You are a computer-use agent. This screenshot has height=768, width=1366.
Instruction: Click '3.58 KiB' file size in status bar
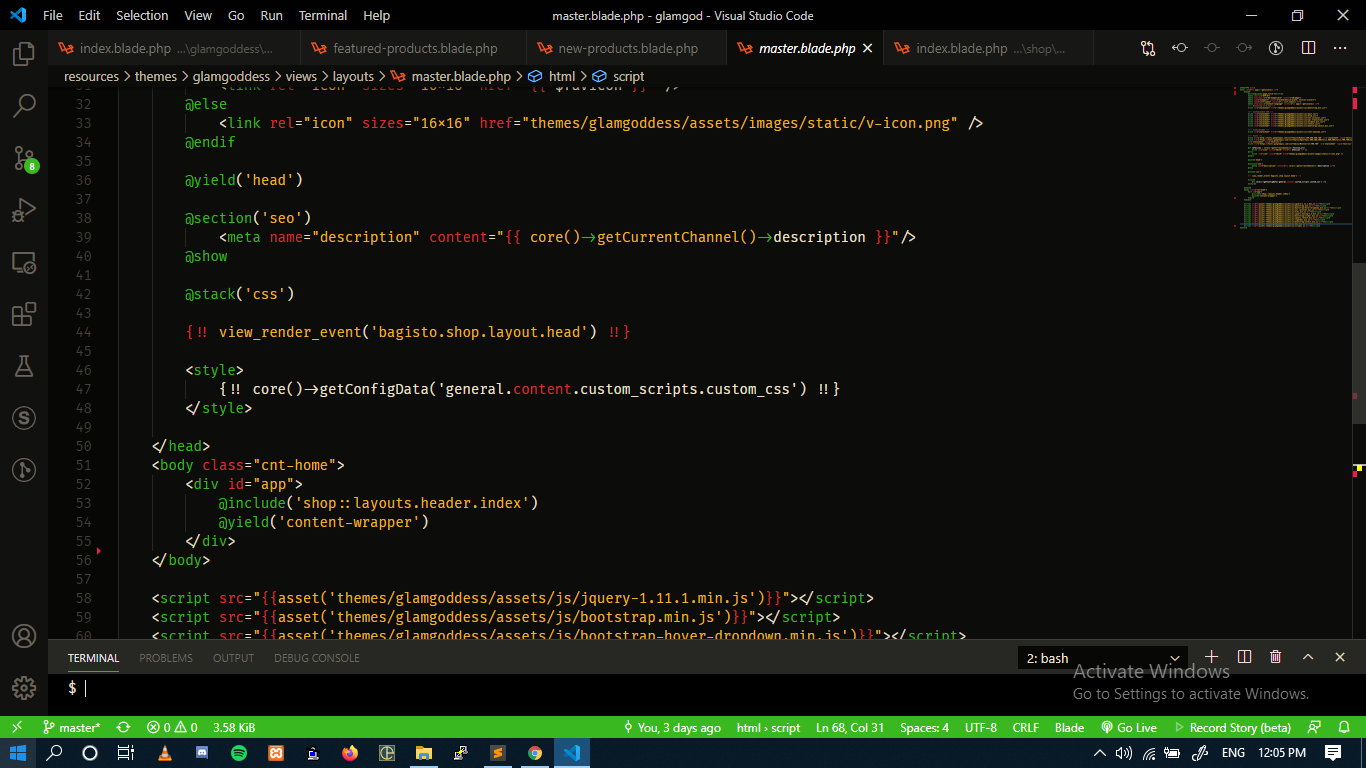[x=234, y=728]
